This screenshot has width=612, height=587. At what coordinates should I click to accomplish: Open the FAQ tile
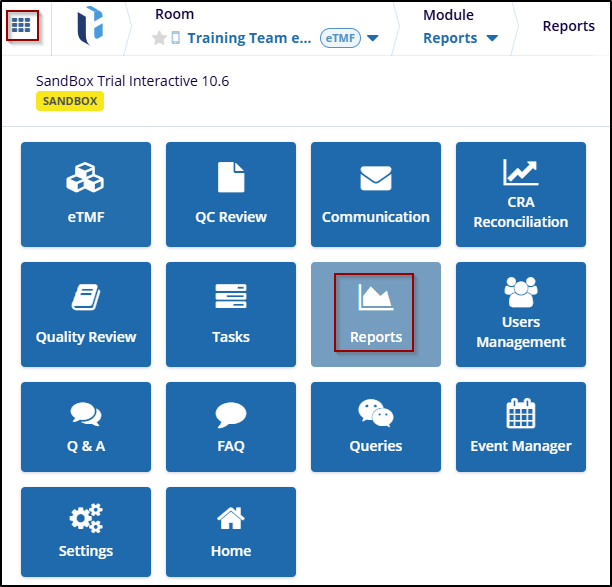point(231,426)
